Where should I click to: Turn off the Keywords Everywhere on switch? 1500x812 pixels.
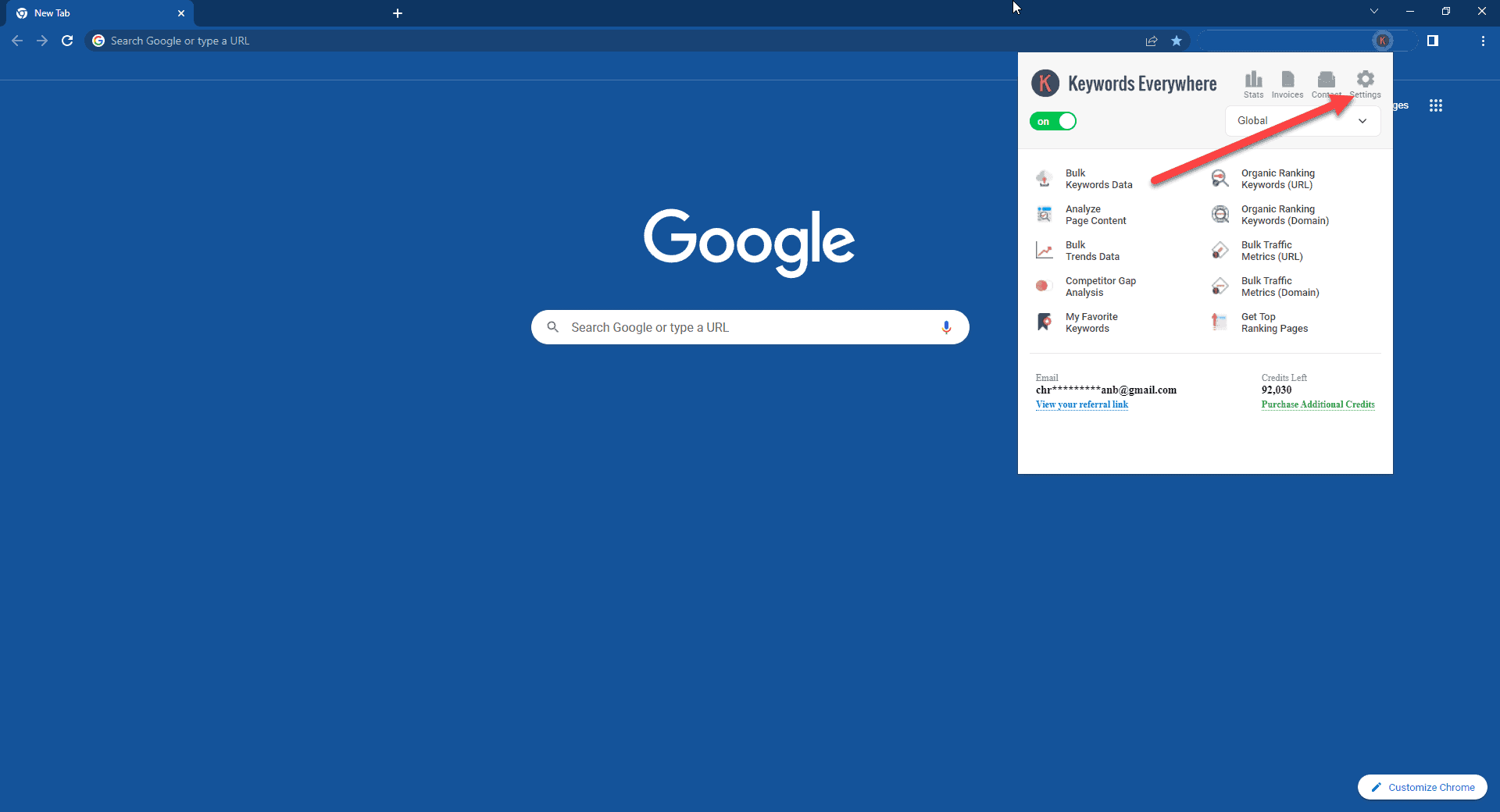click(x=1053, y=121)
